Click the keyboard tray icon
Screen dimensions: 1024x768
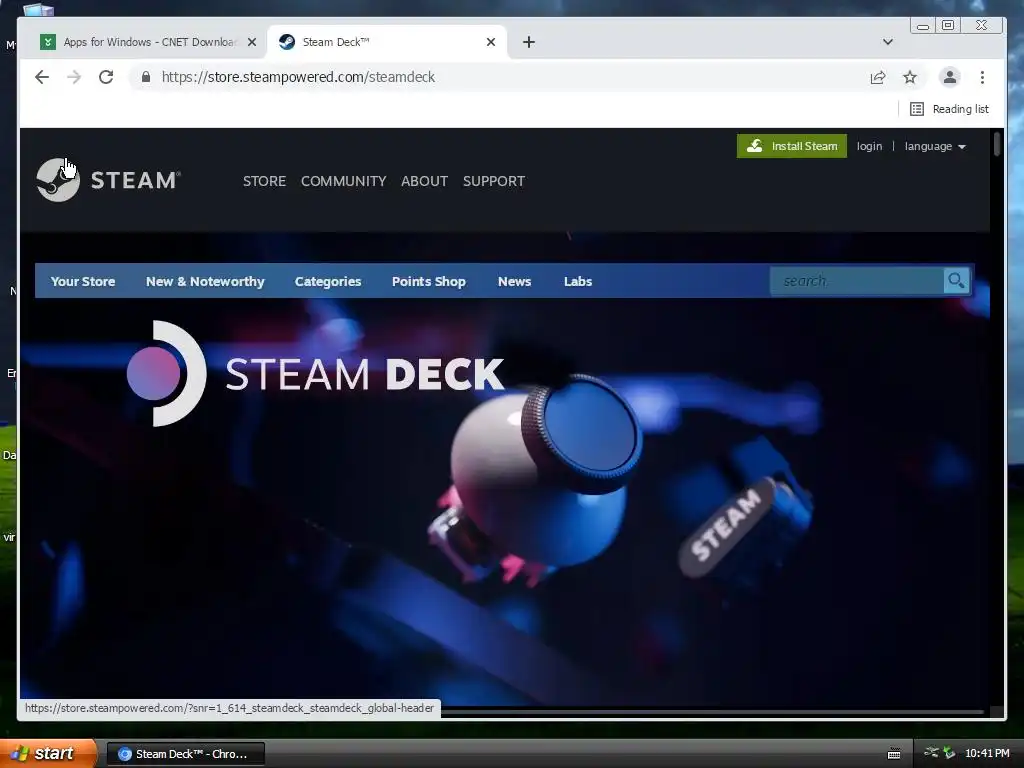[x=894, y=754]
